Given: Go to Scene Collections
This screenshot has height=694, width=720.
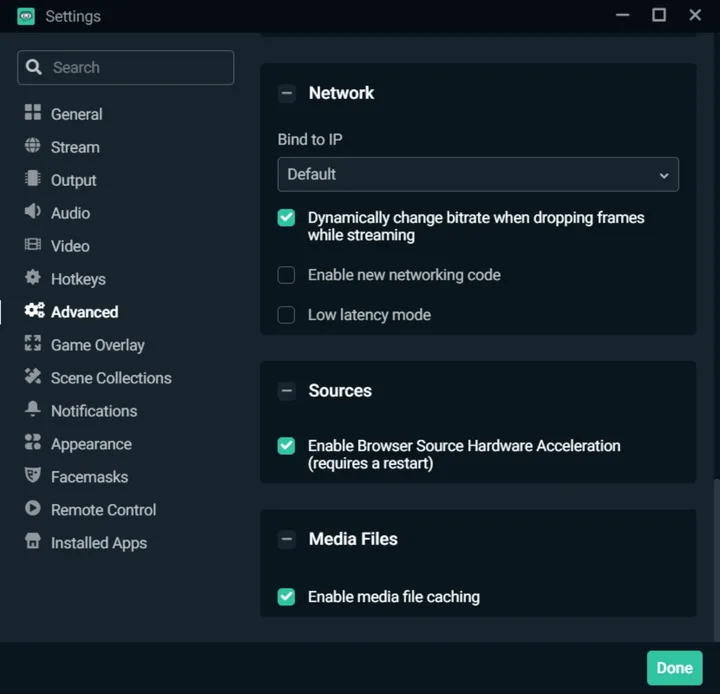Looking at the screenshot, I should tap(111, 378).
